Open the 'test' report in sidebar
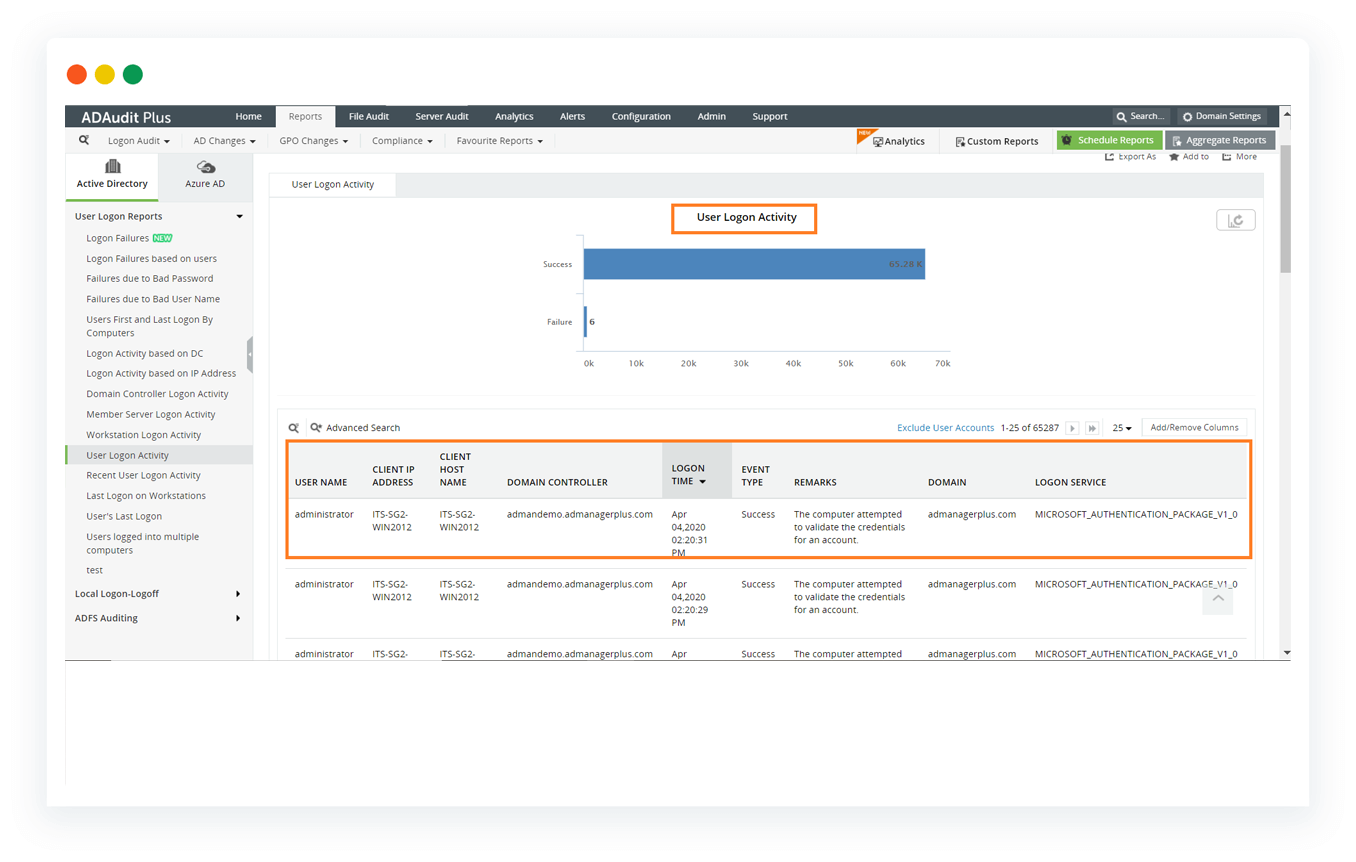The image size is (1356, 862). (x=94, y=570)
